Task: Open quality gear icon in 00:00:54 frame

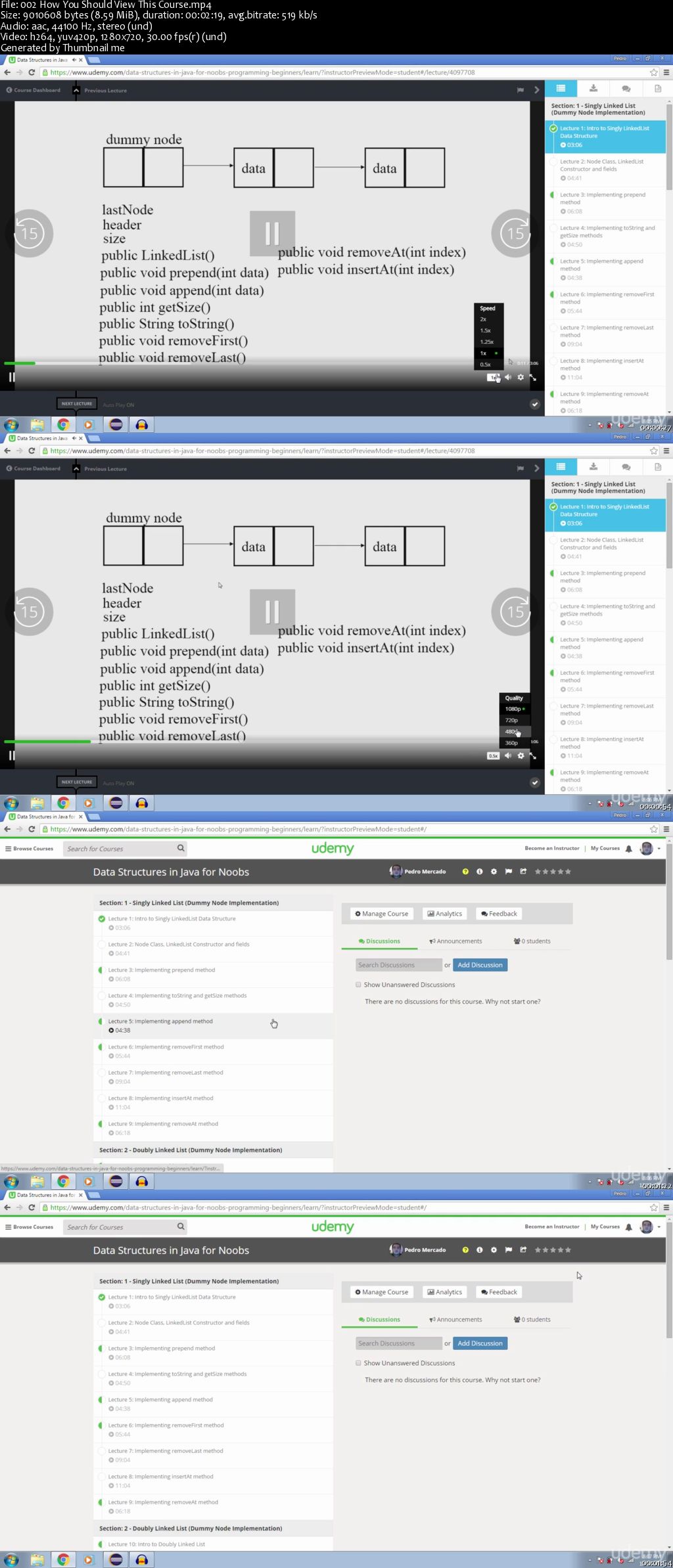Action: coord(521,755)
